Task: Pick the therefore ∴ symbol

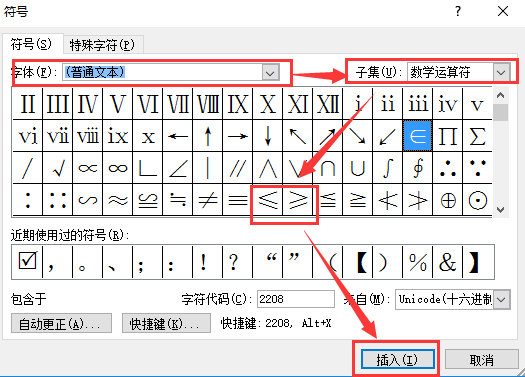Action: pos(448,168)
